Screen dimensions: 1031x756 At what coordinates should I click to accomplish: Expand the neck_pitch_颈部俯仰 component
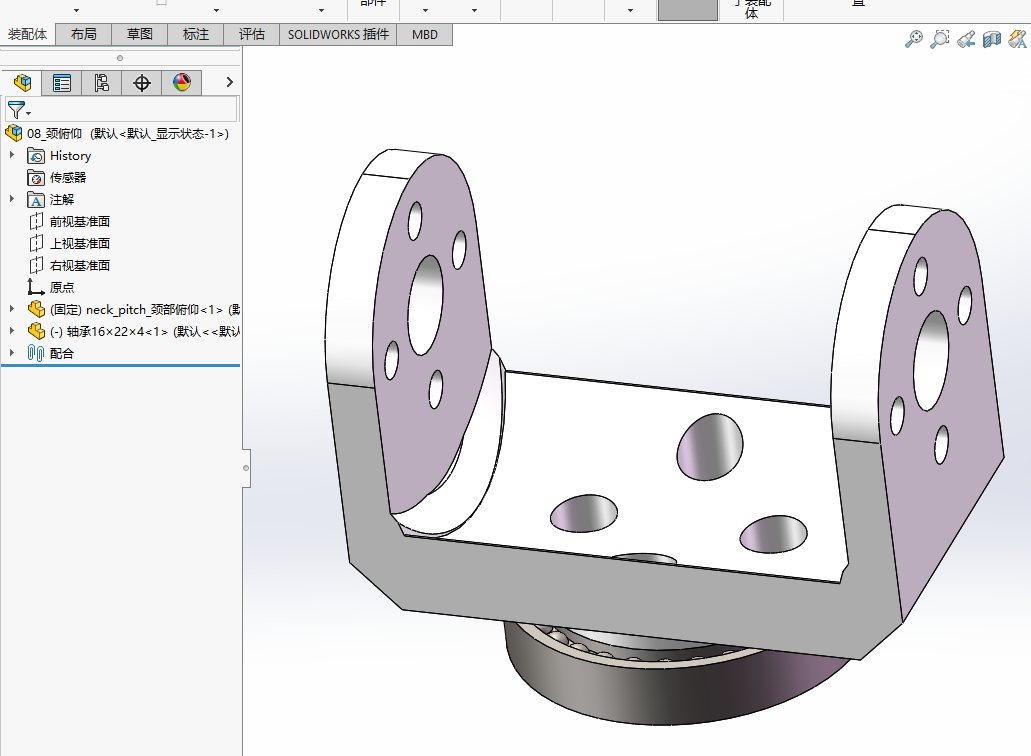point(12,308)
